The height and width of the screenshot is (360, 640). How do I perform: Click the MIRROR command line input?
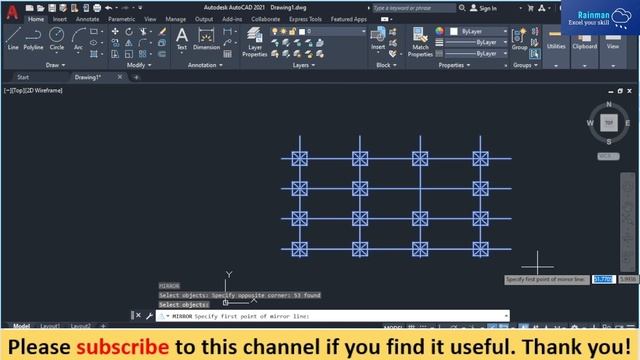[x=333, y=316]
